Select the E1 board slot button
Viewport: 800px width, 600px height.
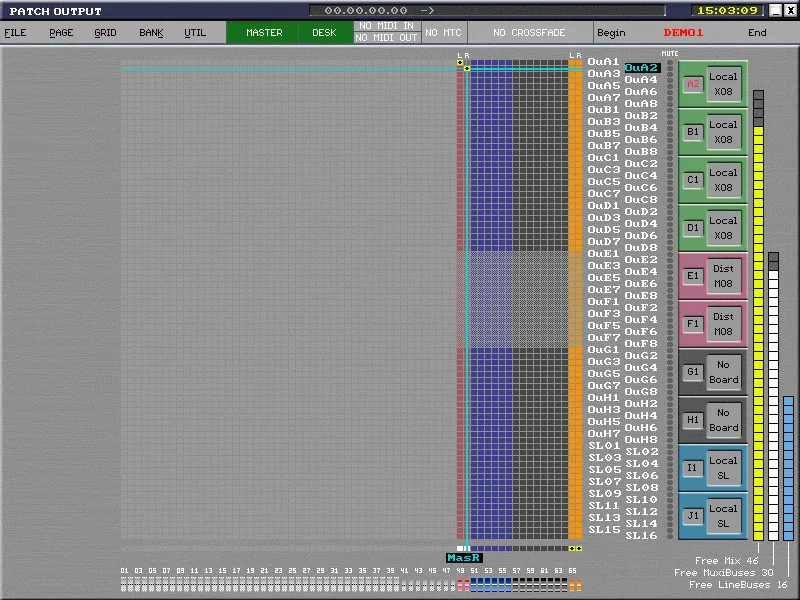pos(693,276)
